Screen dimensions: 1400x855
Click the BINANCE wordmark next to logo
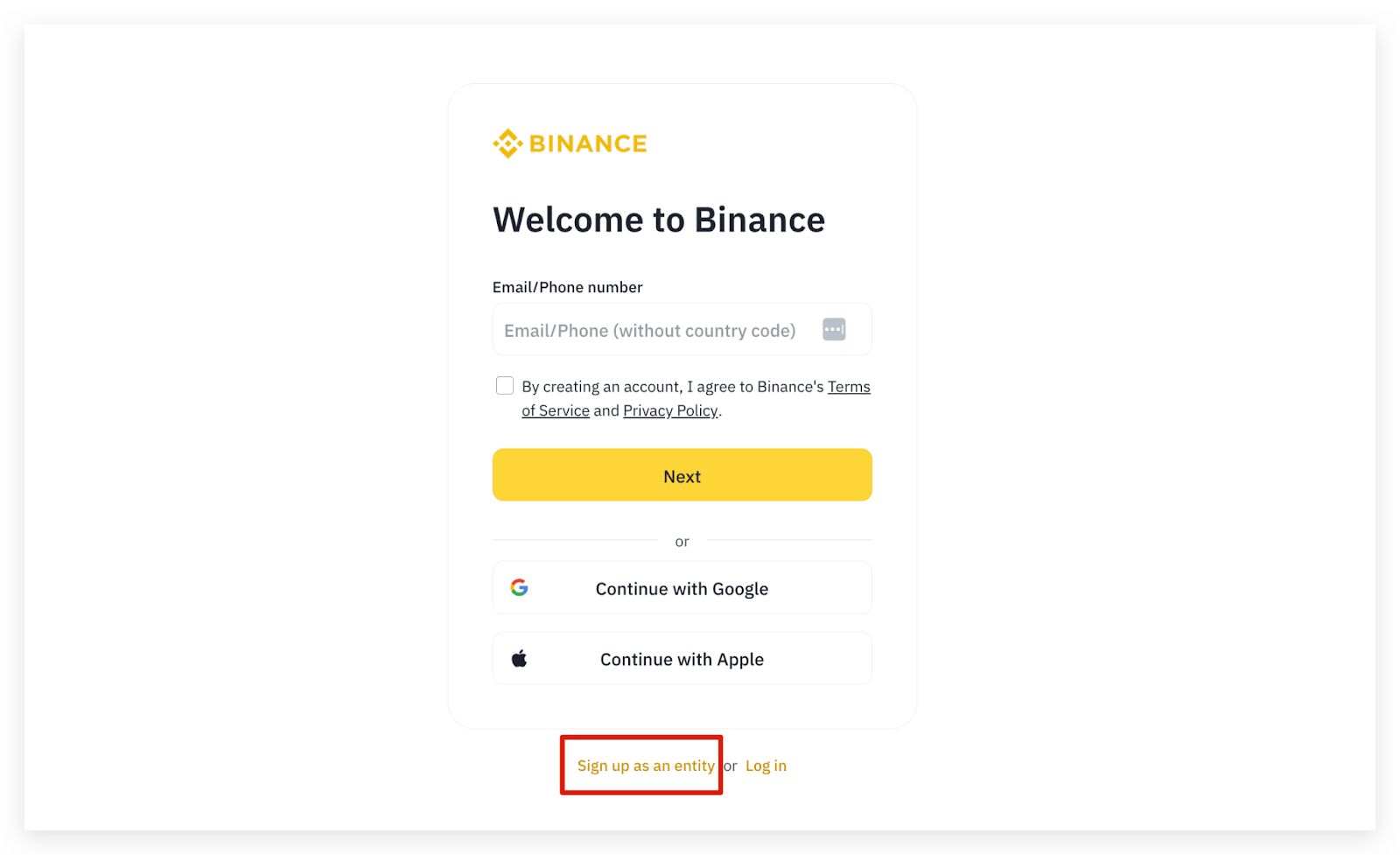click(588, 144)
